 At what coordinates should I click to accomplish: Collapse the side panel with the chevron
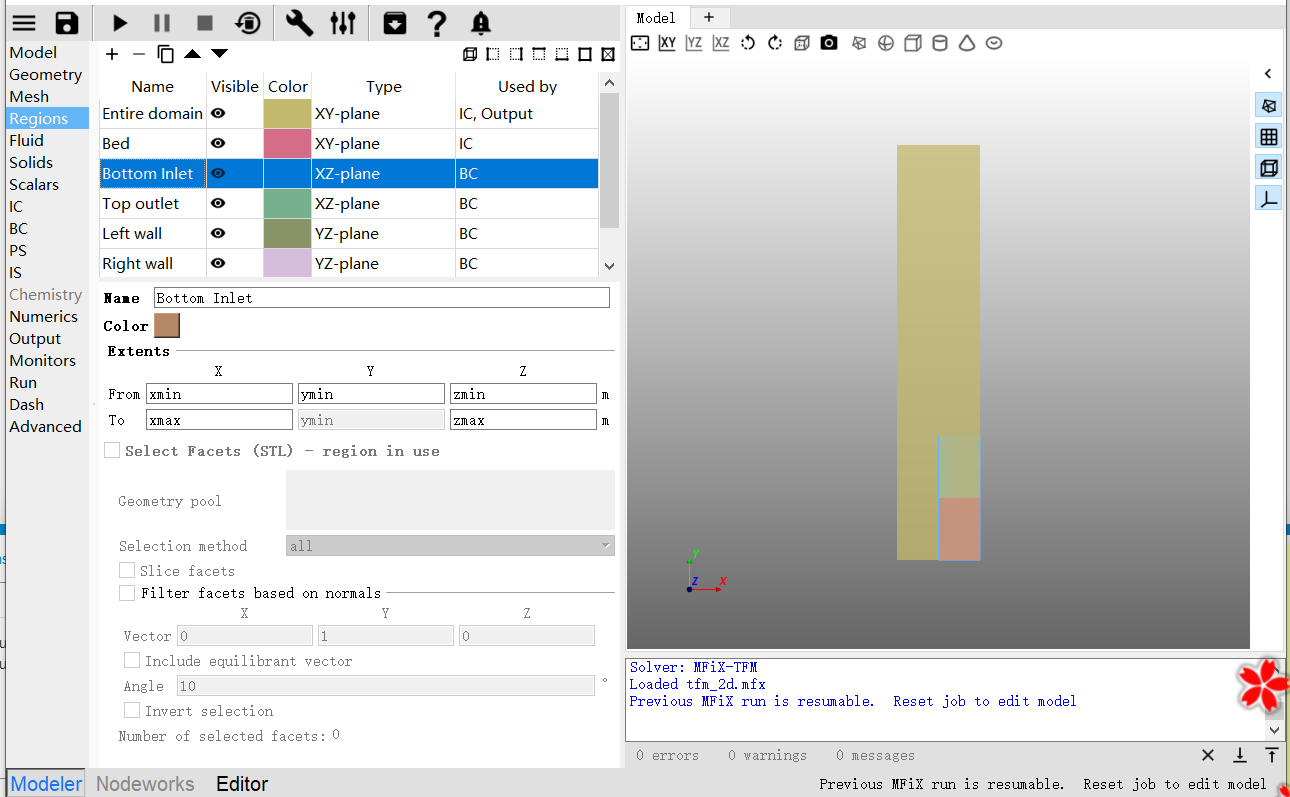coord(1268,74)
